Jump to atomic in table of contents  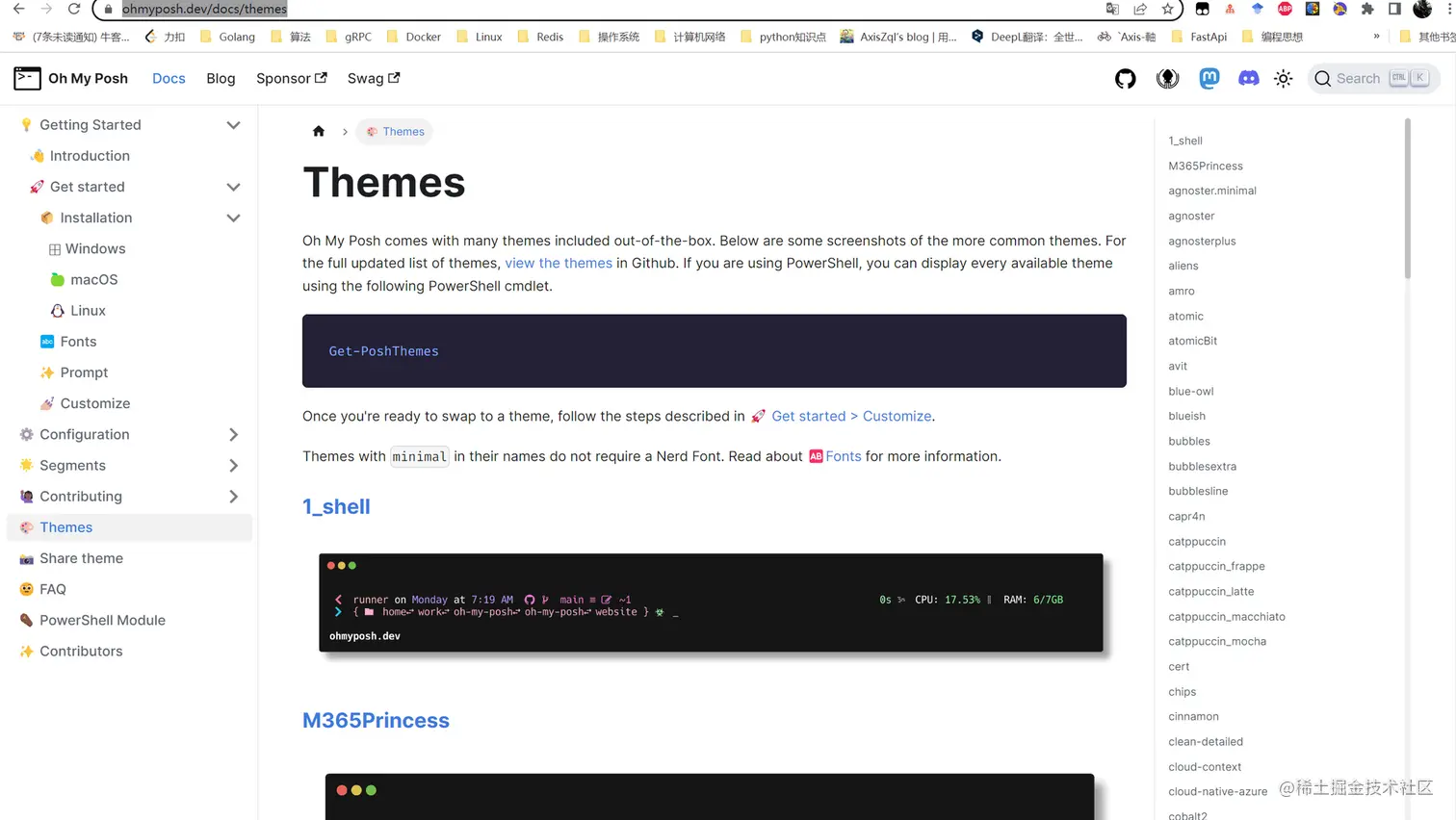(1185, 316)
